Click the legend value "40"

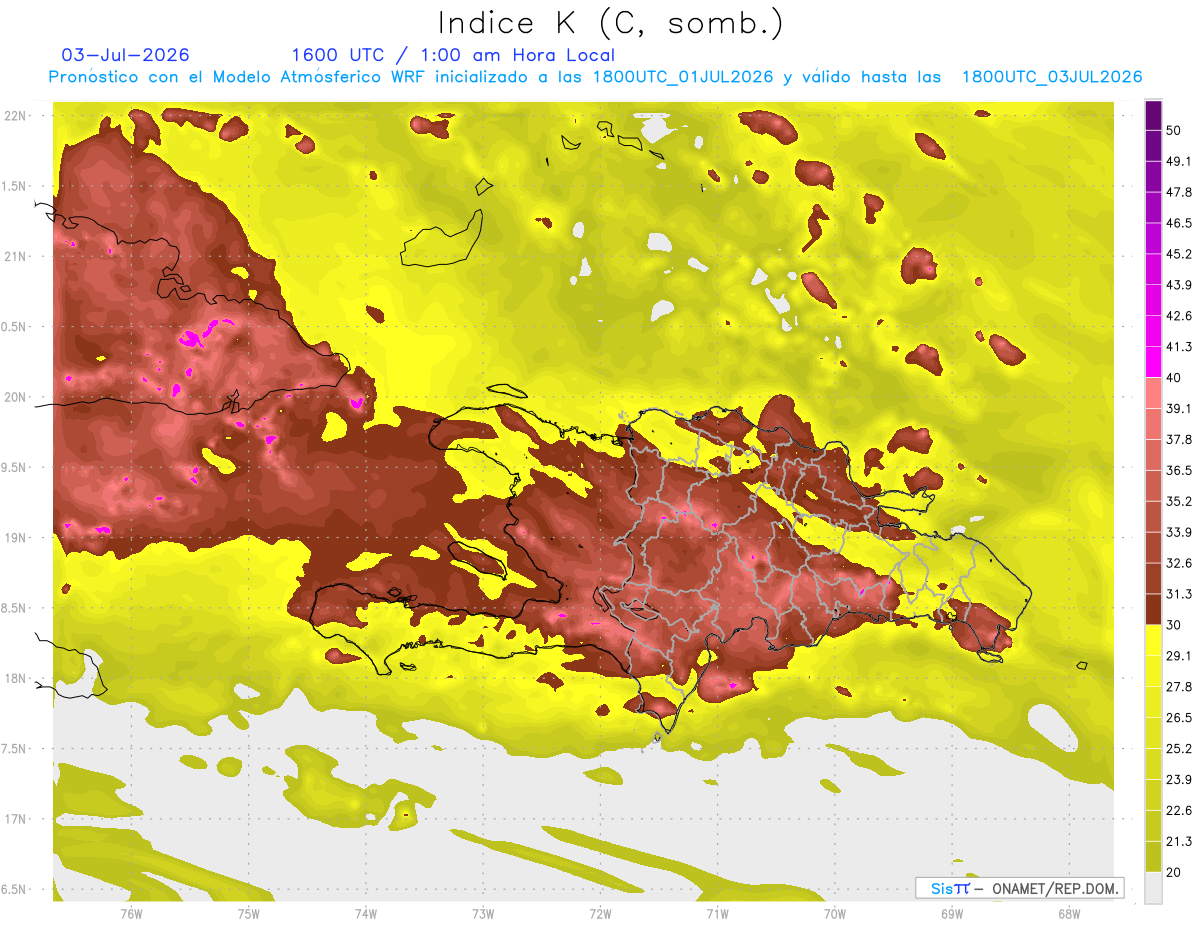[x=1174, y=378]
